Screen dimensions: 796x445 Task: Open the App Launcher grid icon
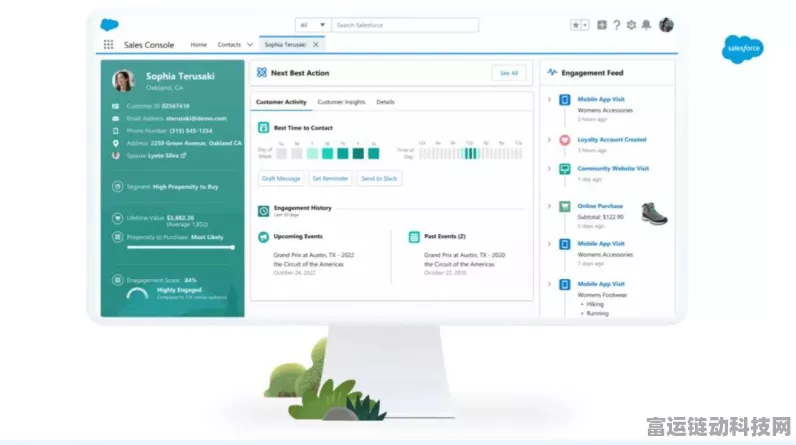coord(108,45)
